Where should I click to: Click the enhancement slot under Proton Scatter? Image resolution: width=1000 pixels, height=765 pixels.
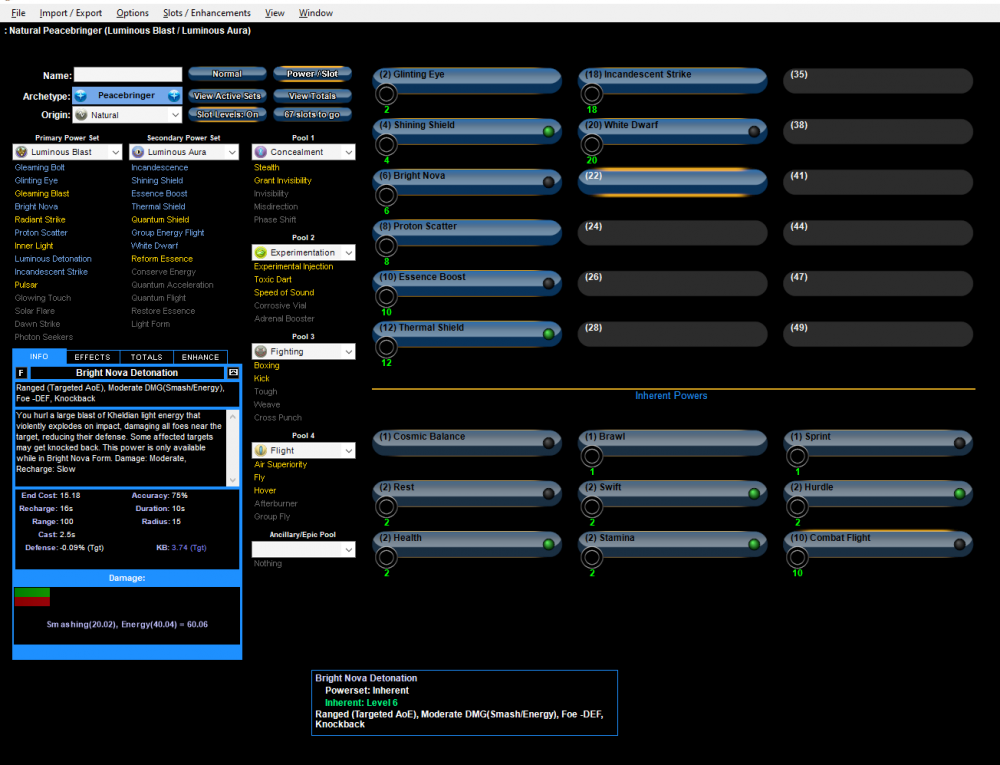coord(386,246)
